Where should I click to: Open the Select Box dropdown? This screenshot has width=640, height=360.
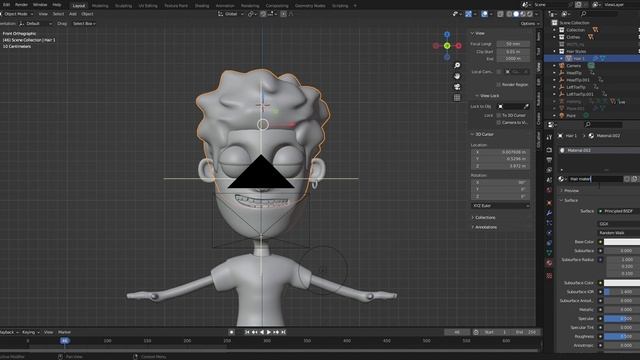pyautogui.click(x=84, y=24)
